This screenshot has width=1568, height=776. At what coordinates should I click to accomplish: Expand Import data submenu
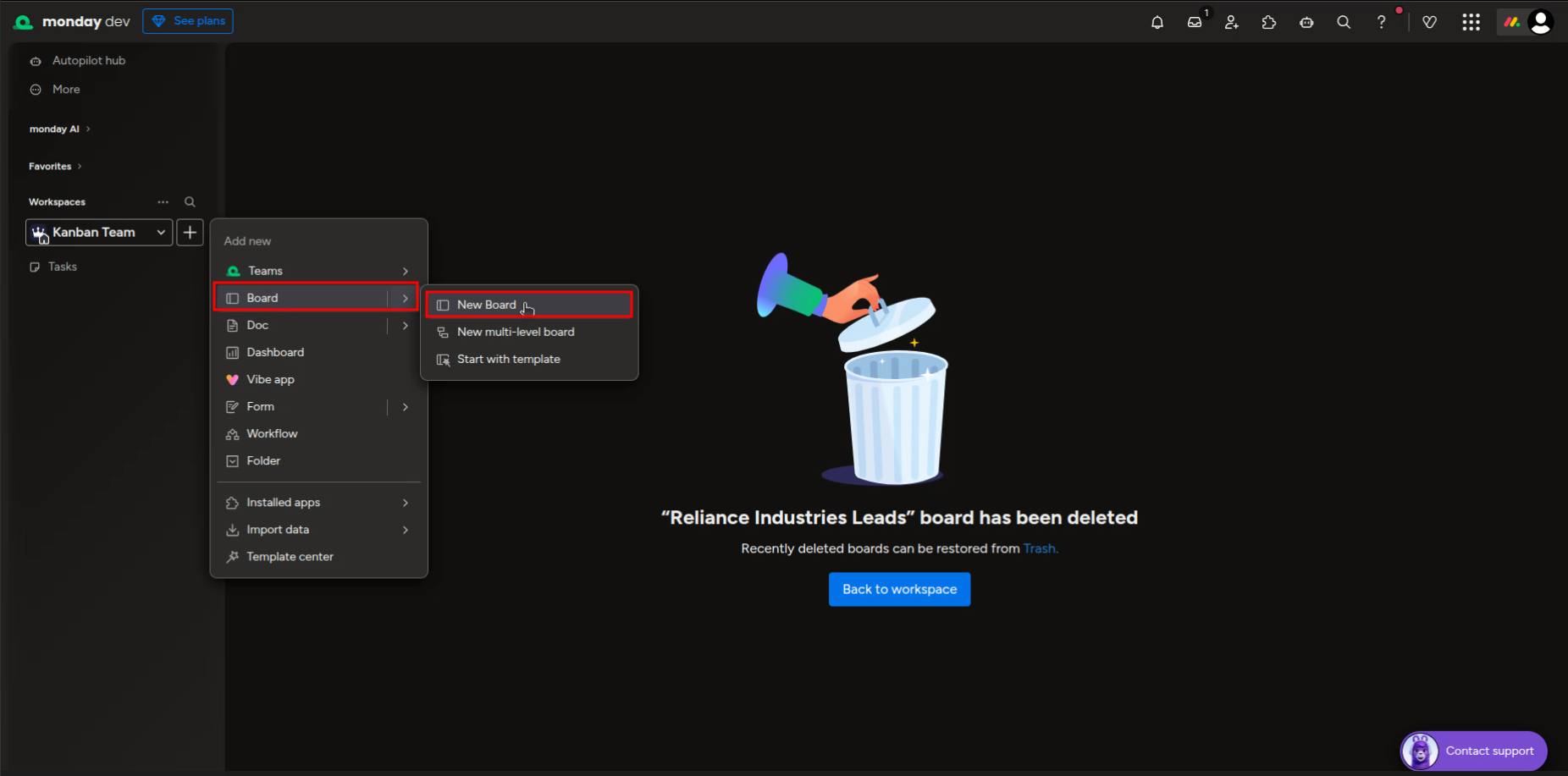318,530
